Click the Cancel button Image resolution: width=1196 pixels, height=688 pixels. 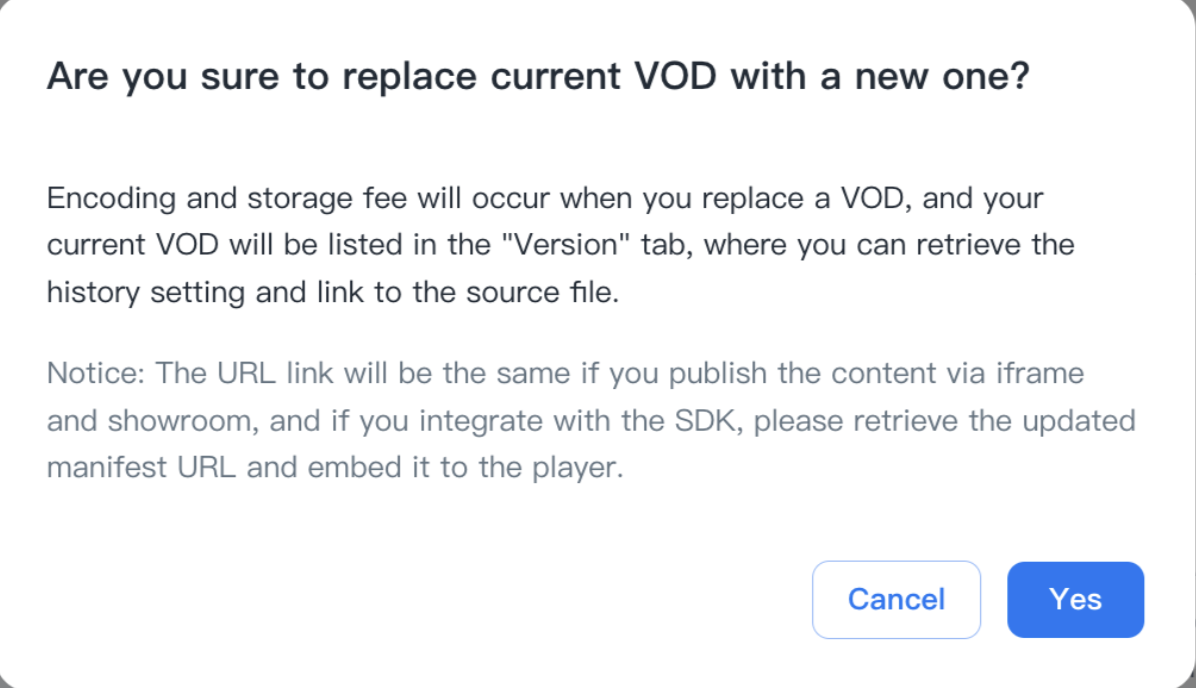[x=896, y=599]
